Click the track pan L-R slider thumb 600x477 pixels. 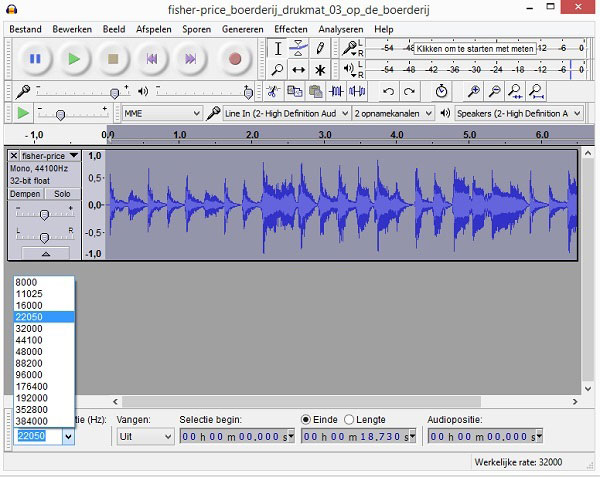(44, 238)
